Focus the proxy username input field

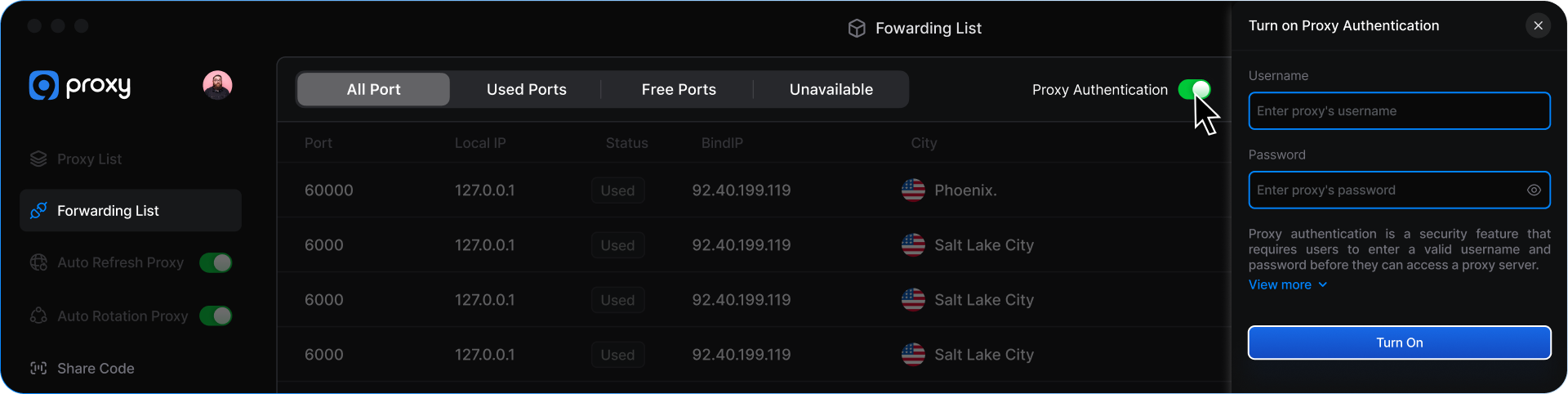[1398, 111]
